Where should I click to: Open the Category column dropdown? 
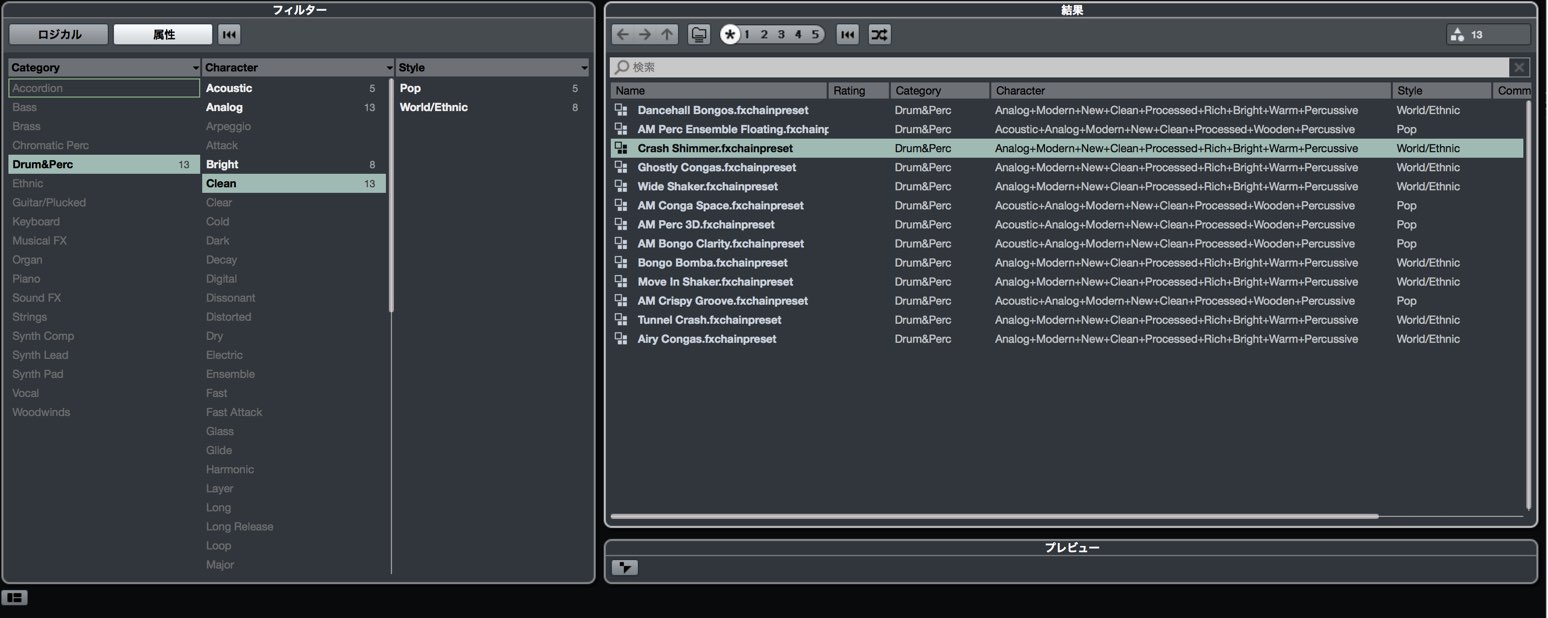click(195, 68)
